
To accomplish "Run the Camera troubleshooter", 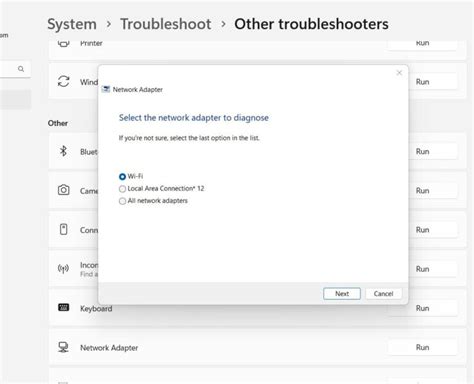I will click(422, 191).
